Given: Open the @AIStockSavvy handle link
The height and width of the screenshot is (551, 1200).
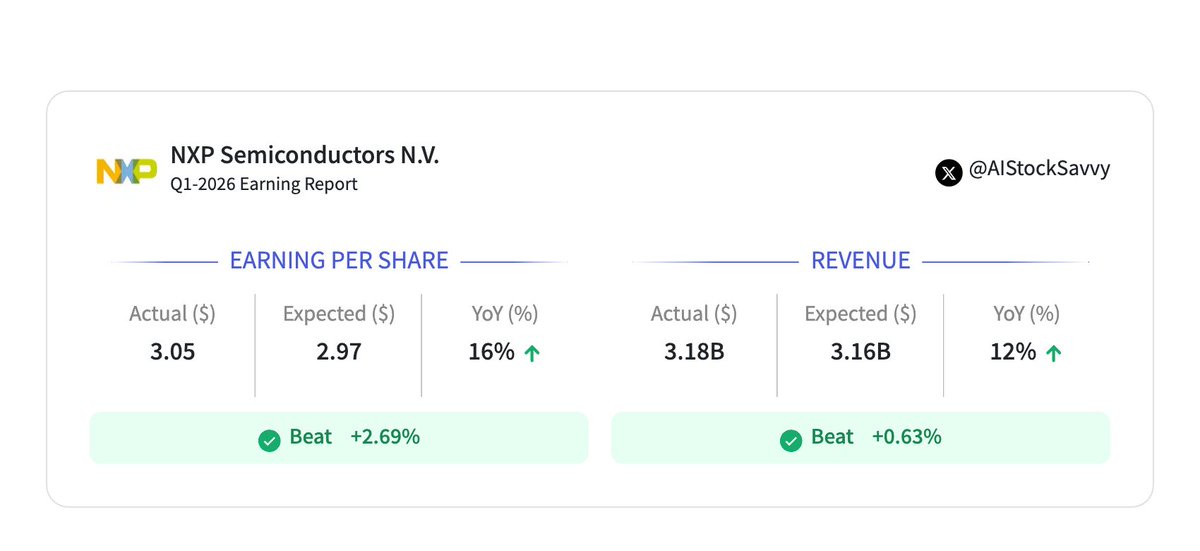Looking at the screenshot, I should [1039, 170].
